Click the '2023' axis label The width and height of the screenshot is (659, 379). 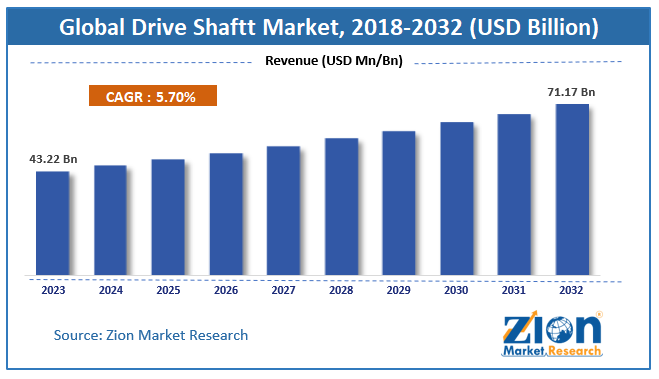tap(53, 290)
